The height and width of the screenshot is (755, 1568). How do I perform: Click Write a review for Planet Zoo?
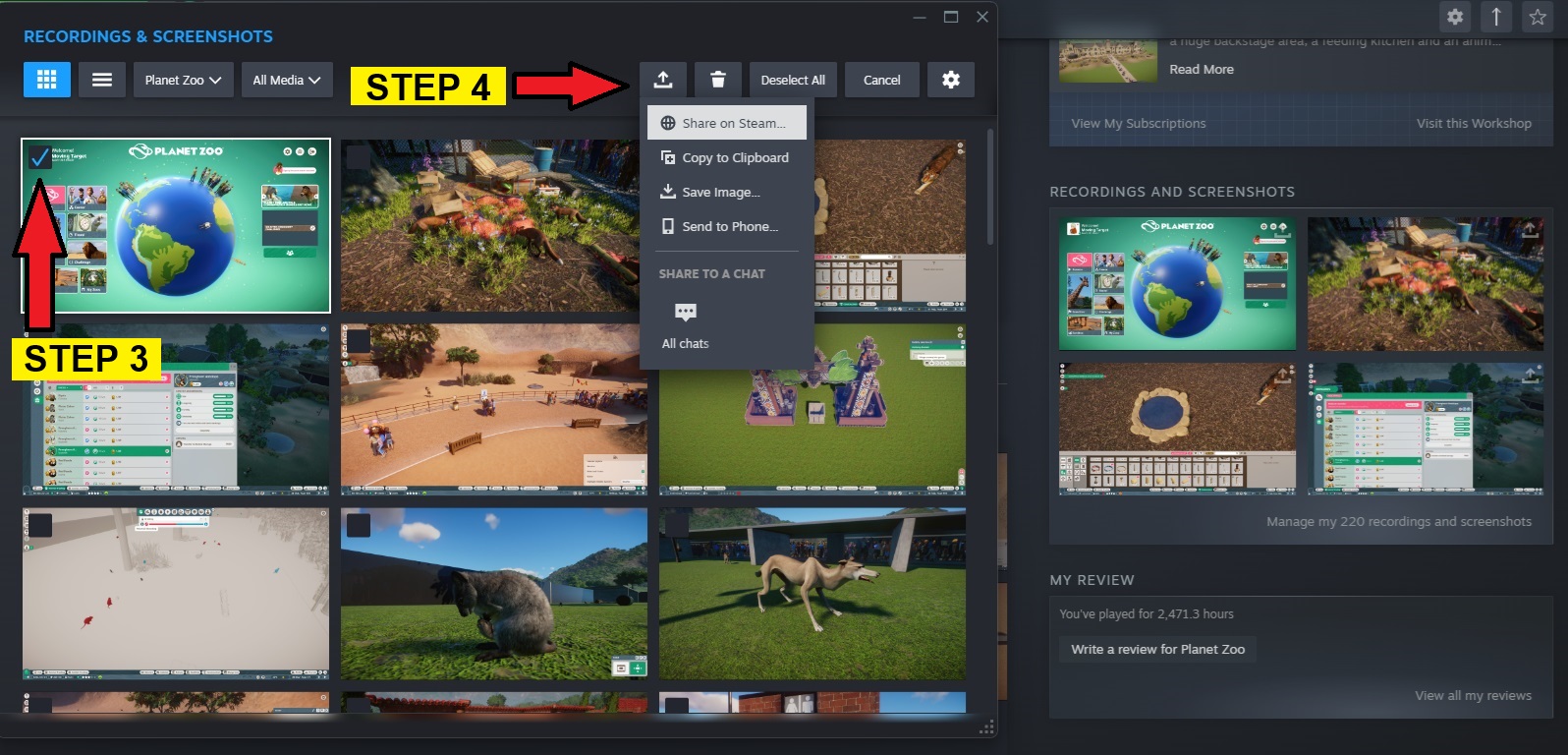pyautogui.click(x=1157, y=649)
